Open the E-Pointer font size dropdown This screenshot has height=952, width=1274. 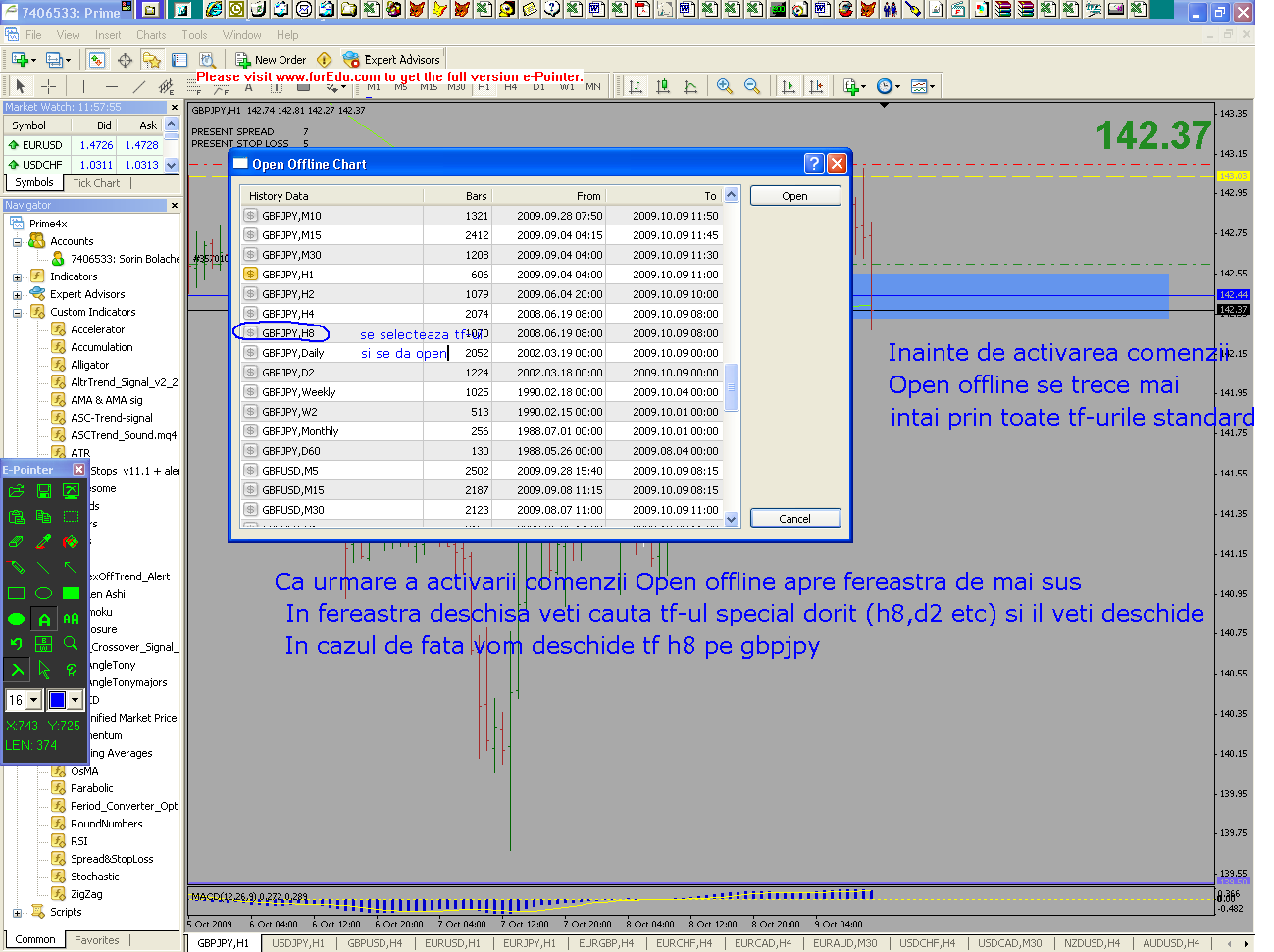click(x=34, y=700)
